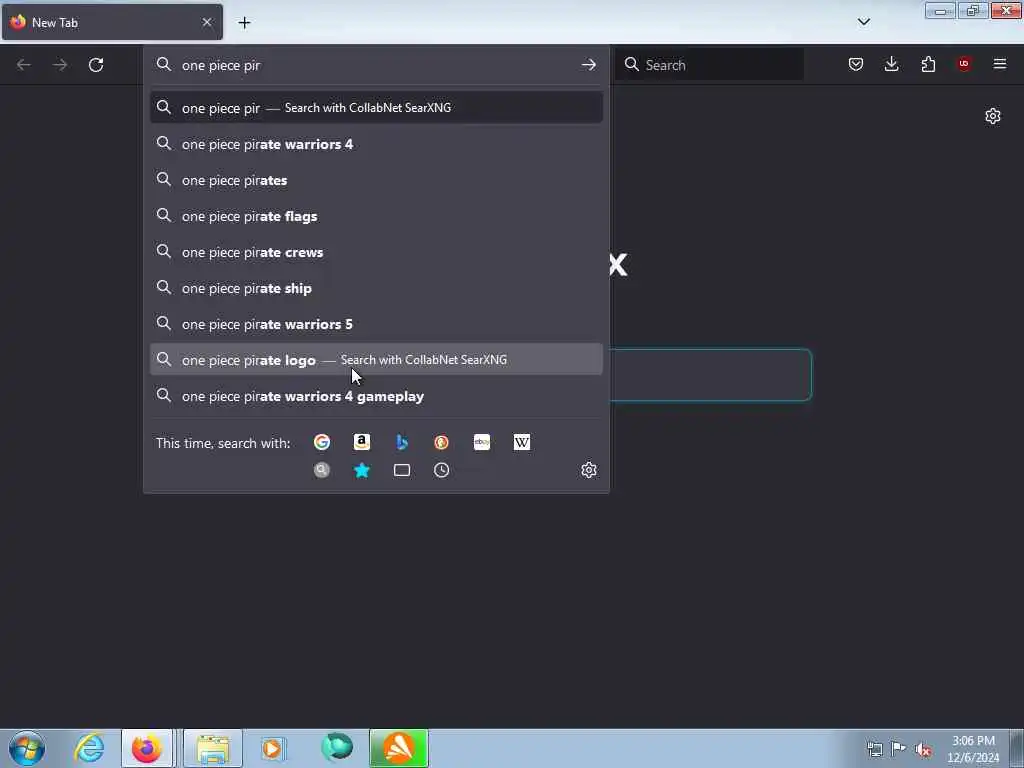Open the orange-icon app in the taskbar
Viewport: 1024px width, 768px height.
click(x=399, y=748)
